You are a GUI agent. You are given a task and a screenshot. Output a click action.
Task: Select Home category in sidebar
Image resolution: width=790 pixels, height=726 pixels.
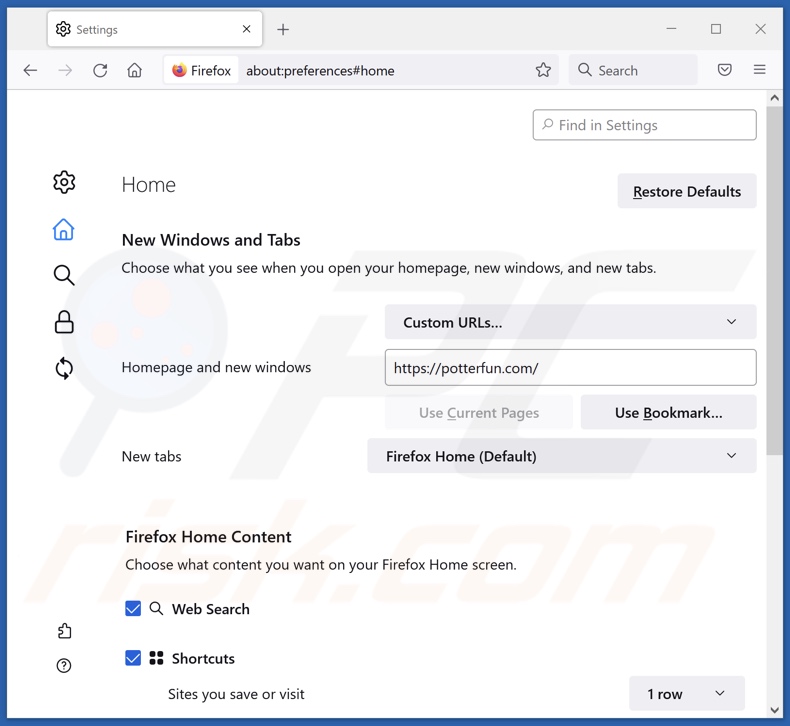[63, 229]
